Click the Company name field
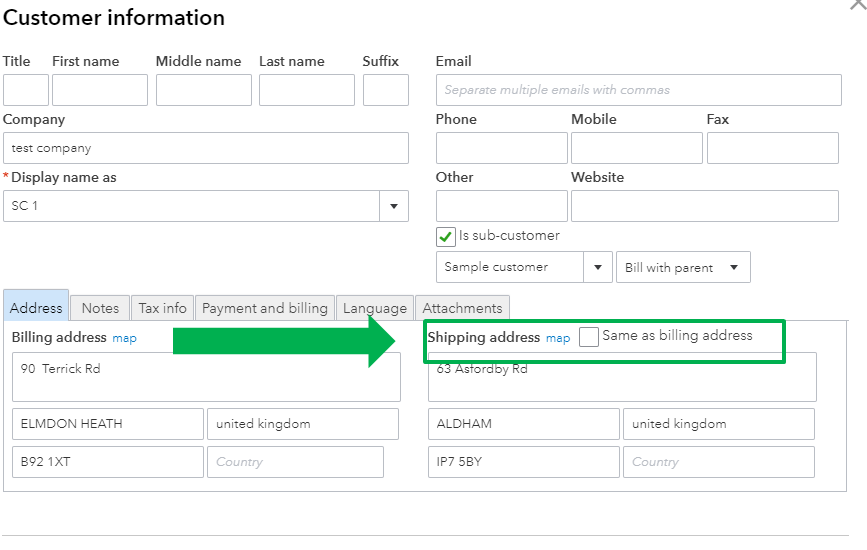This screenshot has height=550, width=867. [205, 148]
